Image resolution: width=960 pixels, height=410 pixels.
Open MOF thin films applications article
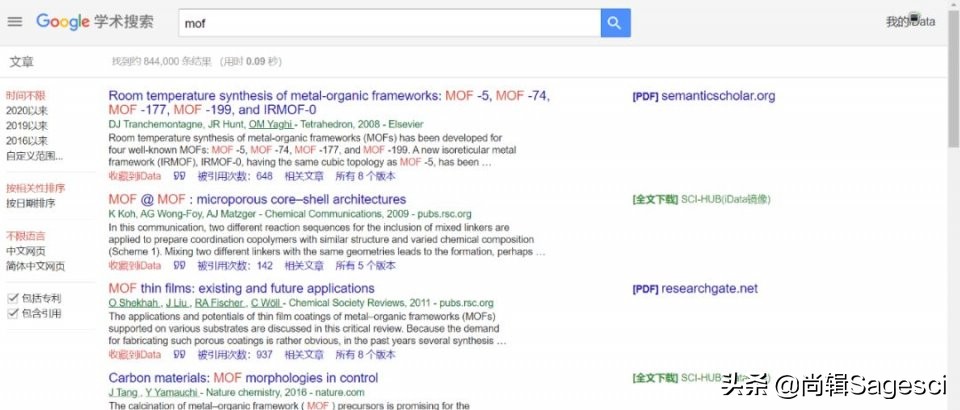pyautogui.click(x=241, y=289)
